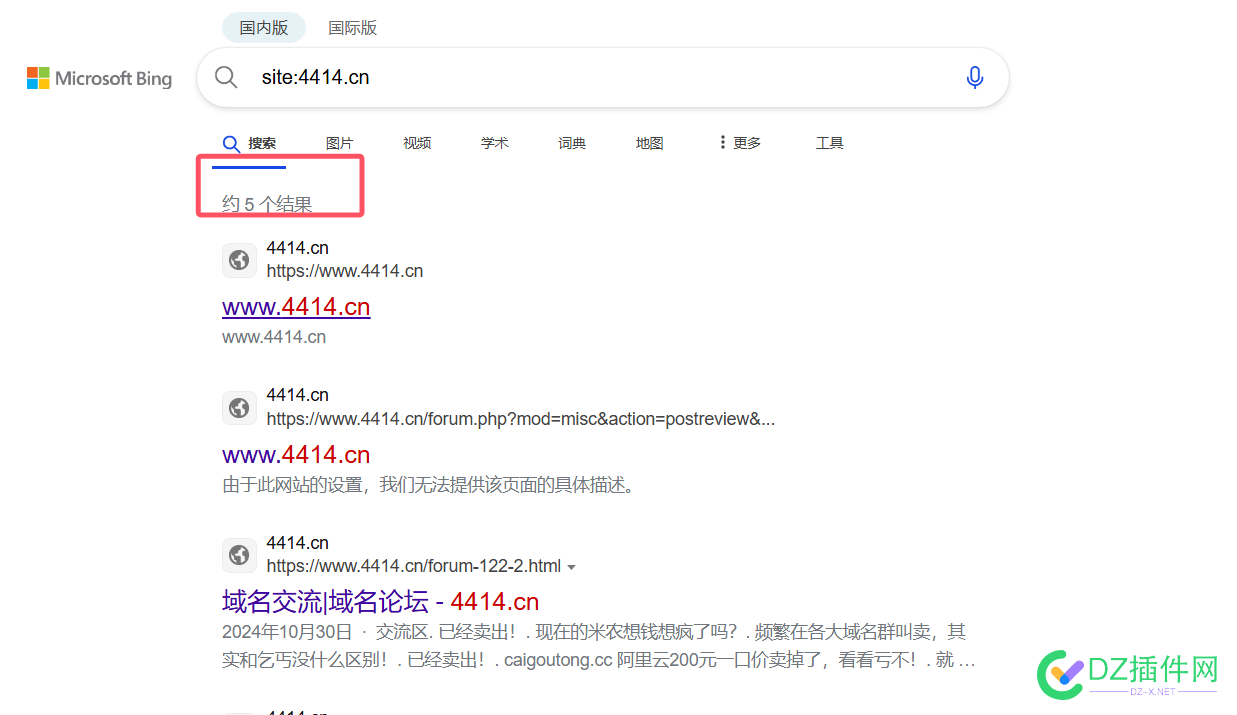Go to the 学术 tab
Viewport: 1237px width, 715px height.
point(495,143)
